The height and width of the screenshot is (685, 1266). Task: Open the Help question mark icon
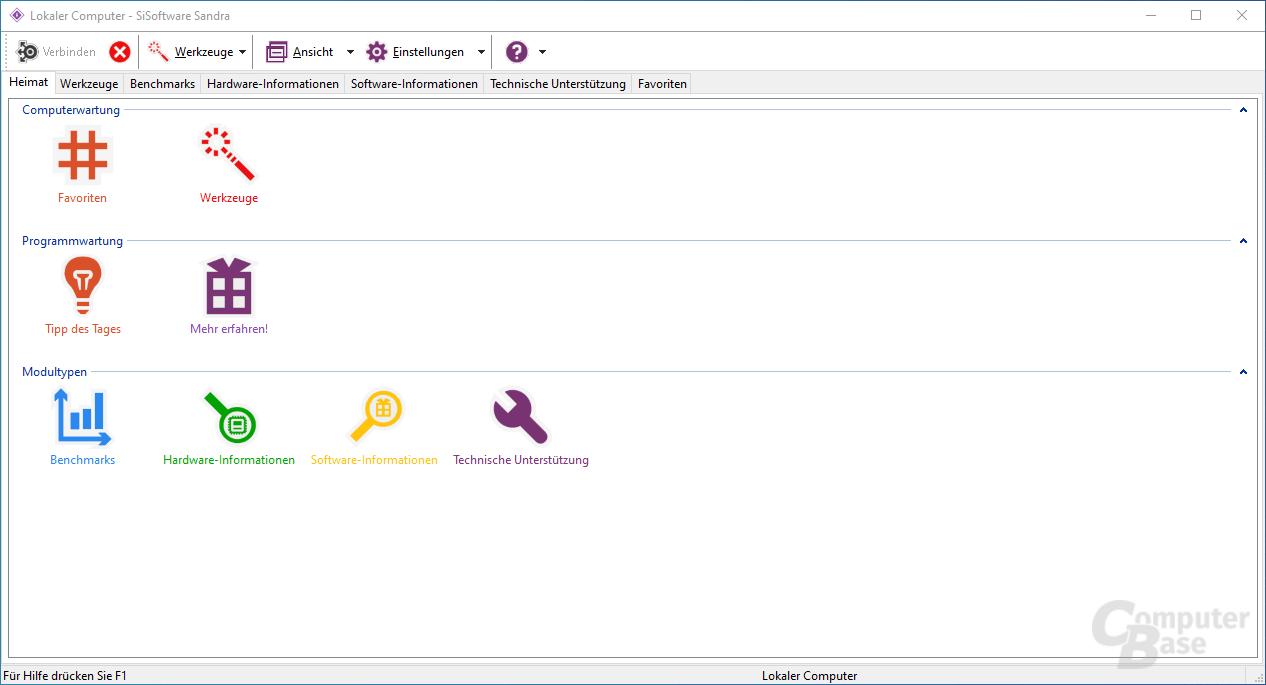(x=516, y=51)
